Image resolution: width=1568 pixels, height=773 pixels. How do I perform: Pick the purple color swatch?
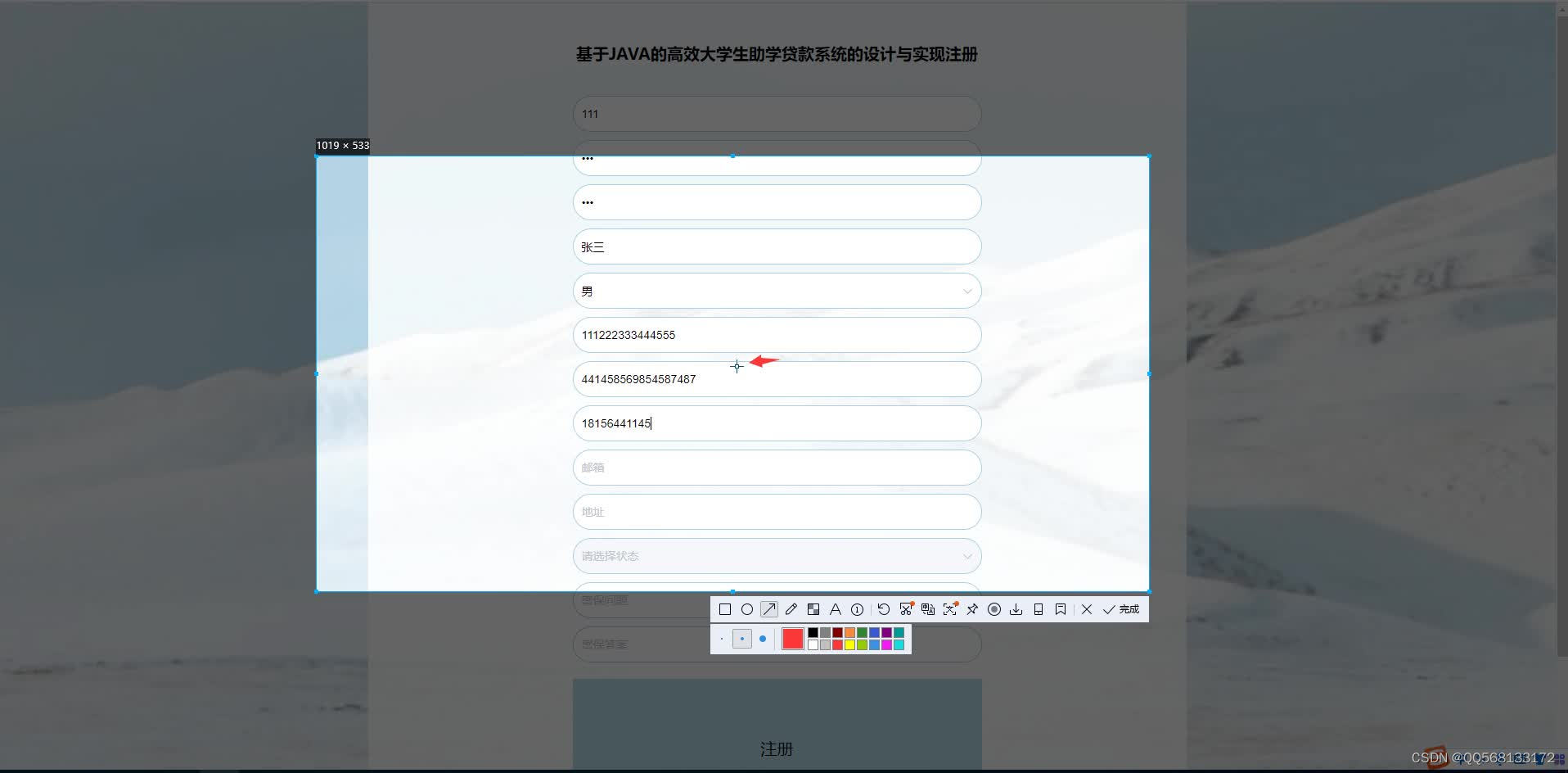click(x=886, y=632)
